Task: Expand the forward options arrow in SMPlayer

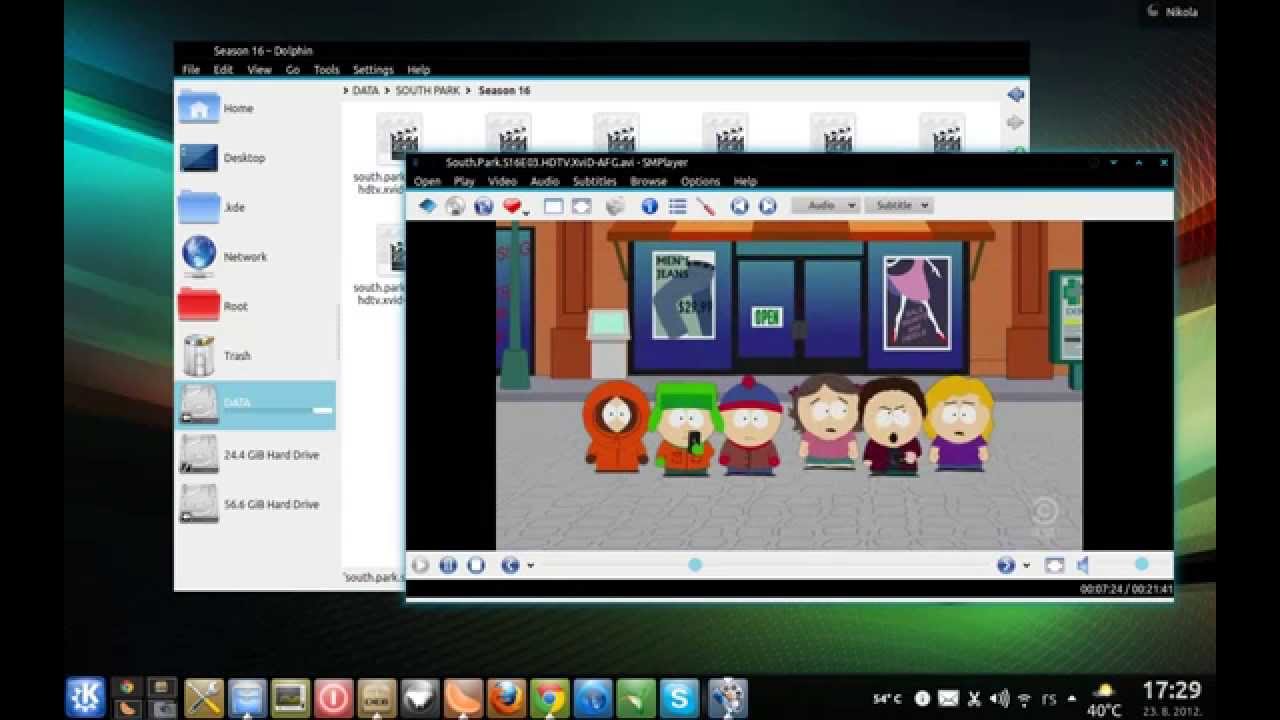Action: click(x=1026, y=566)
